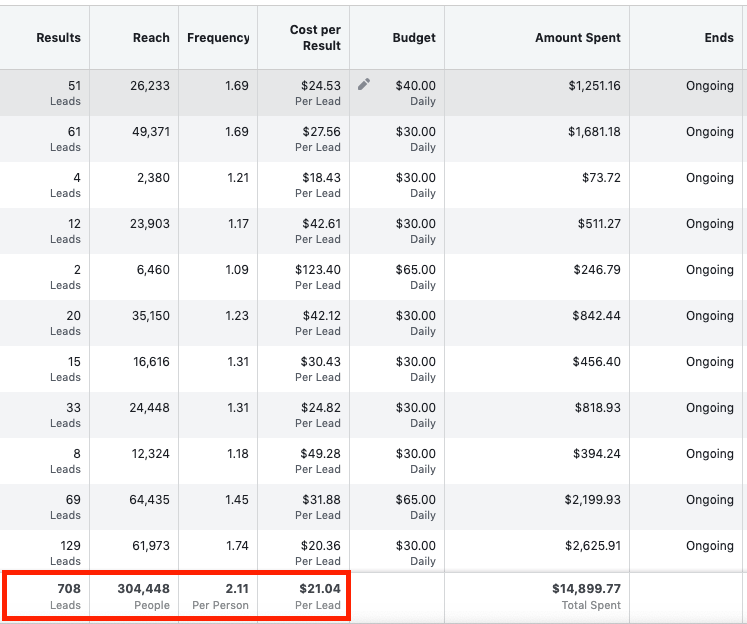Click the total reach 304,448 People

[x=143, y=596]
